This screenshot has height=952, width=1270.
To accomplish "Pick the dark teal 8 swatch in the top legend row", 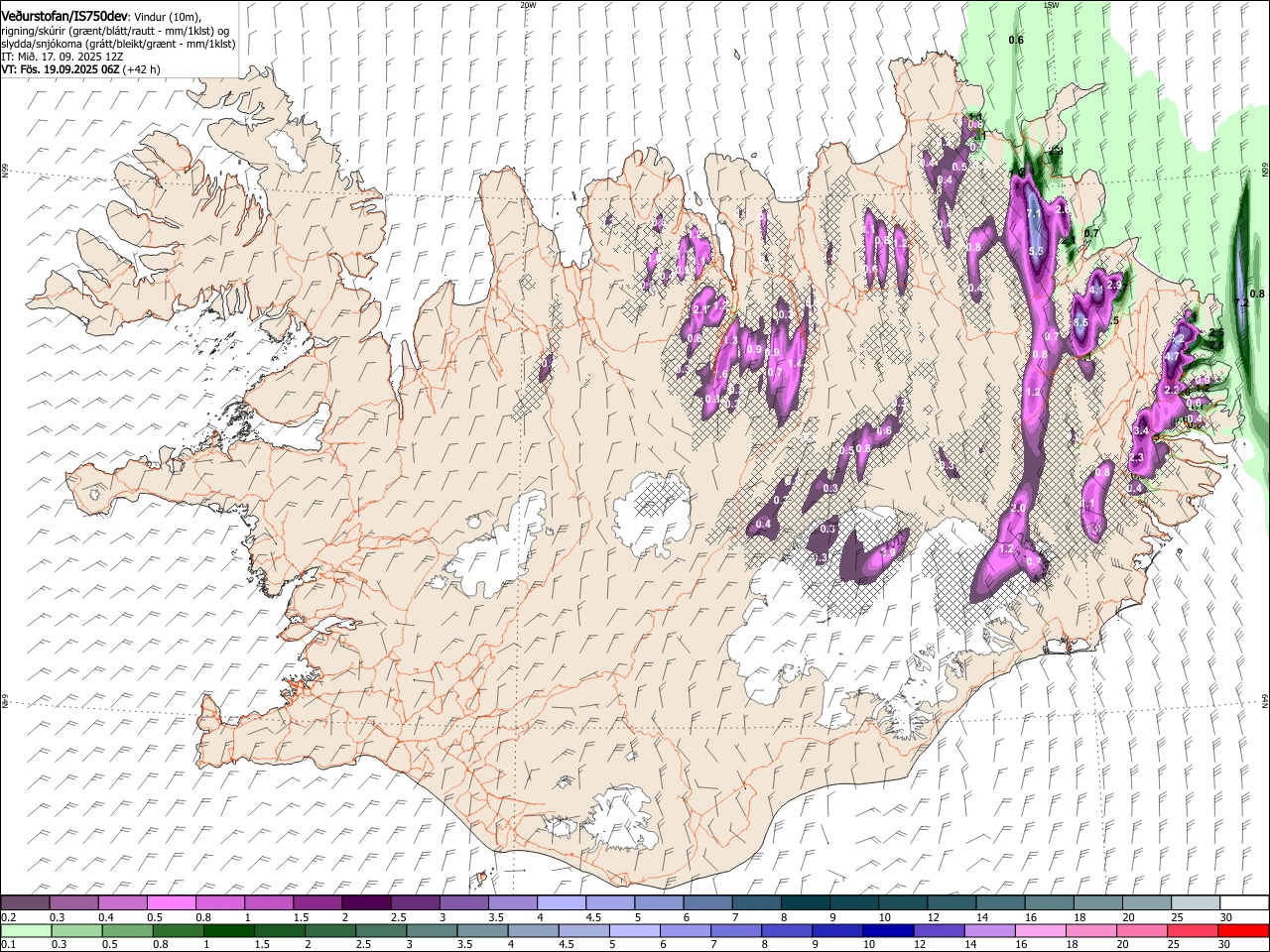I will tap(807, 903).
